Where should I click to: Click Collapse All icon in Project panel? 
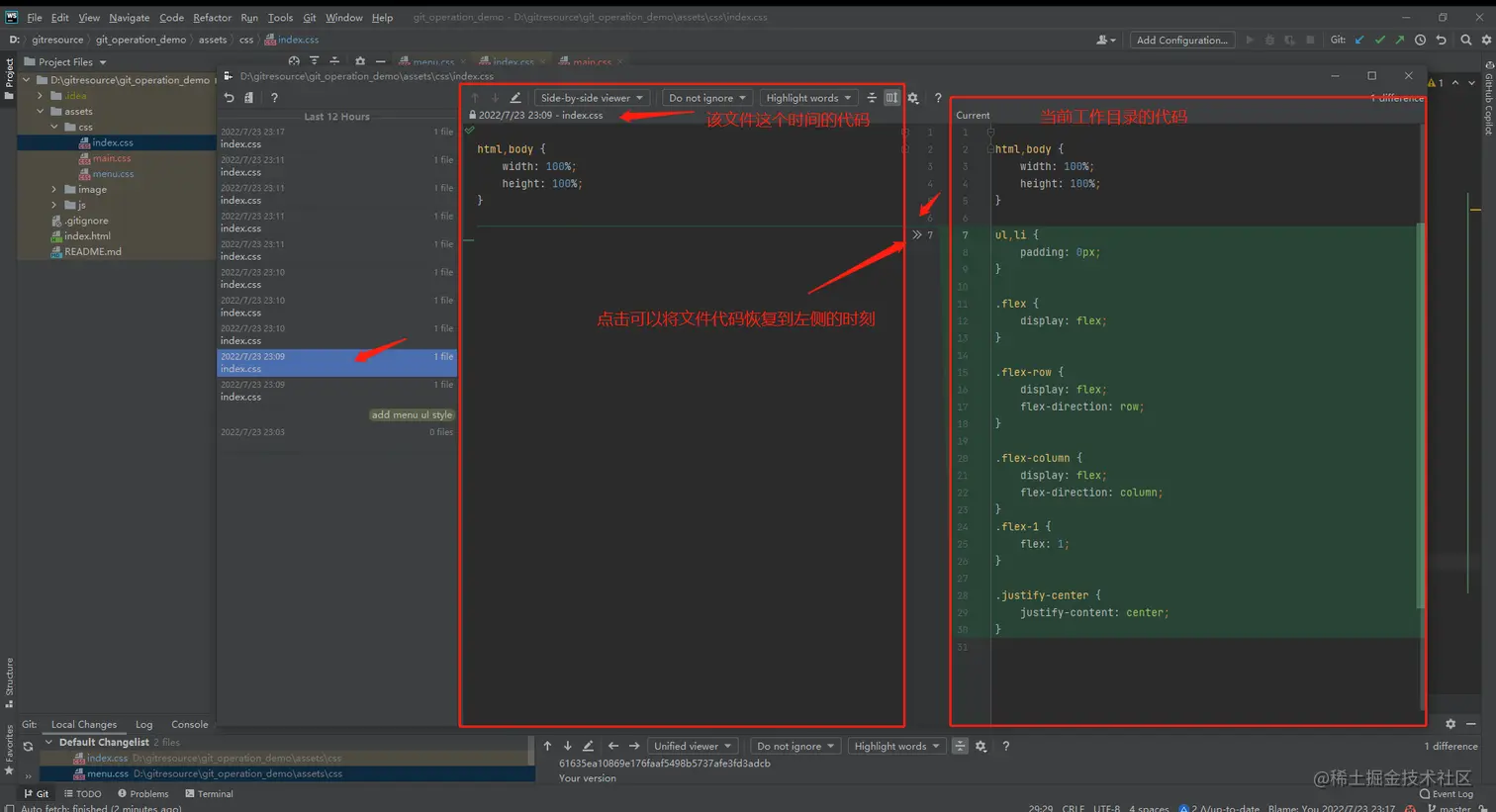pos(334,61)
